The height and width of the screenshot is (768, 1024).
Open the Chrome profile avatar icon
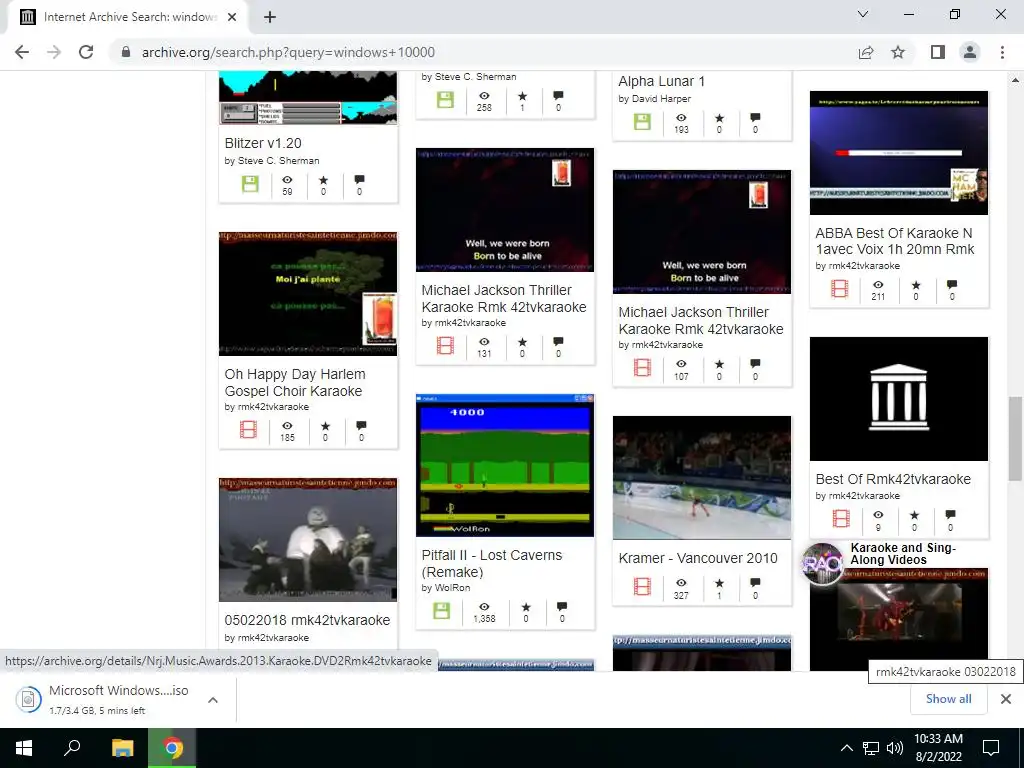tap(970, 52)
